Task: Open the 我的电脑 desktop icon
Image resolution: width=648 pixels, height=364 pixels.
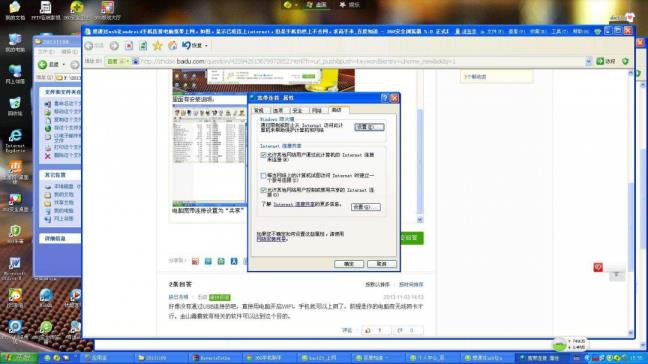Action: click(x=15, y=43)
